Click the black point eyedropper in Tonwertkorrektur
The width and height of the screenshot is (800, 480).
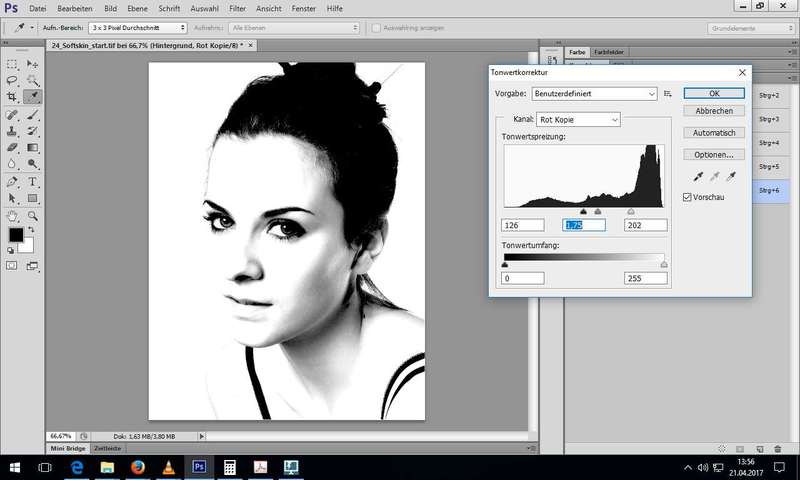tap(696, 177)
